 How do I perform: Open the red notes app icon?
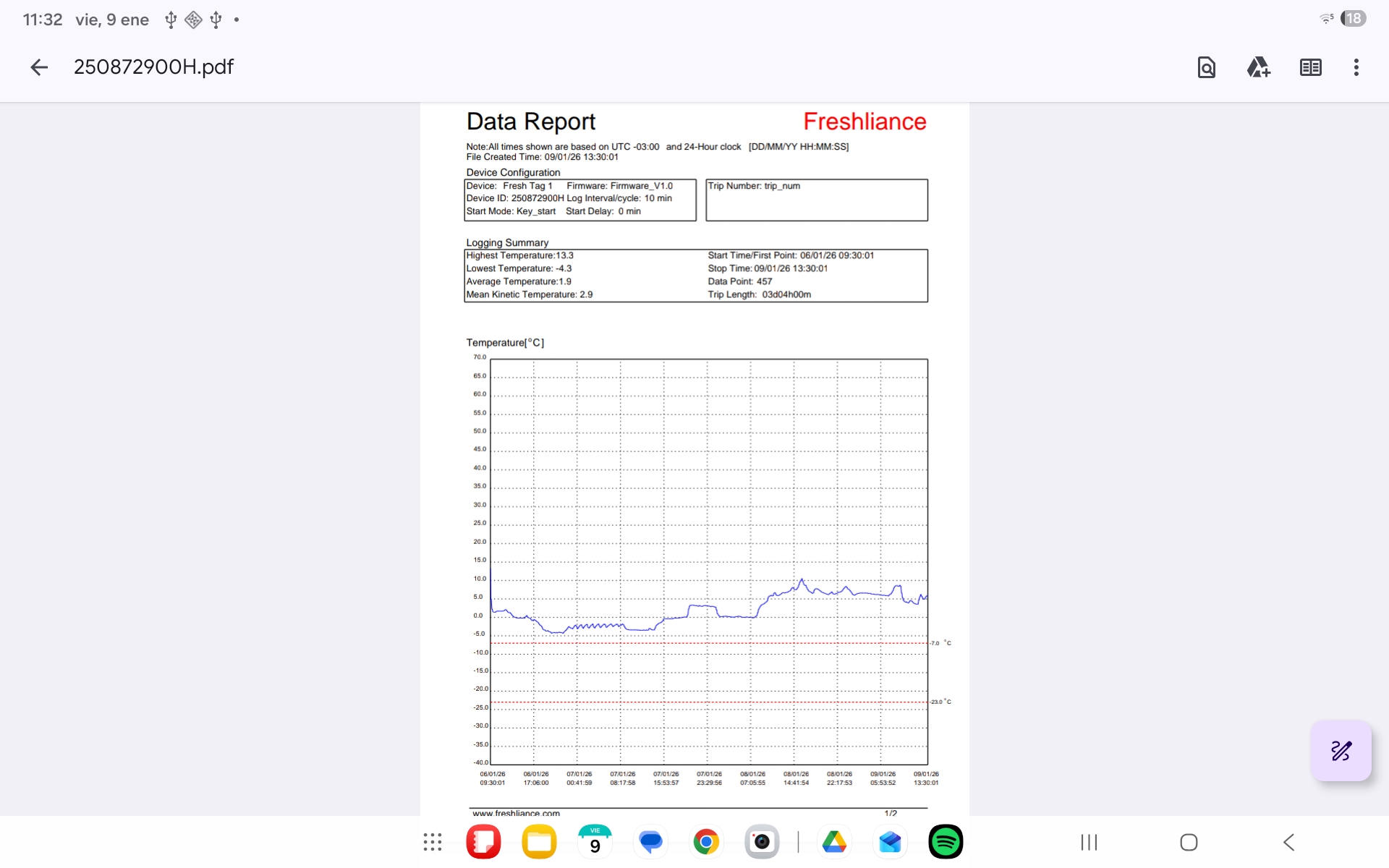point(483,842)
